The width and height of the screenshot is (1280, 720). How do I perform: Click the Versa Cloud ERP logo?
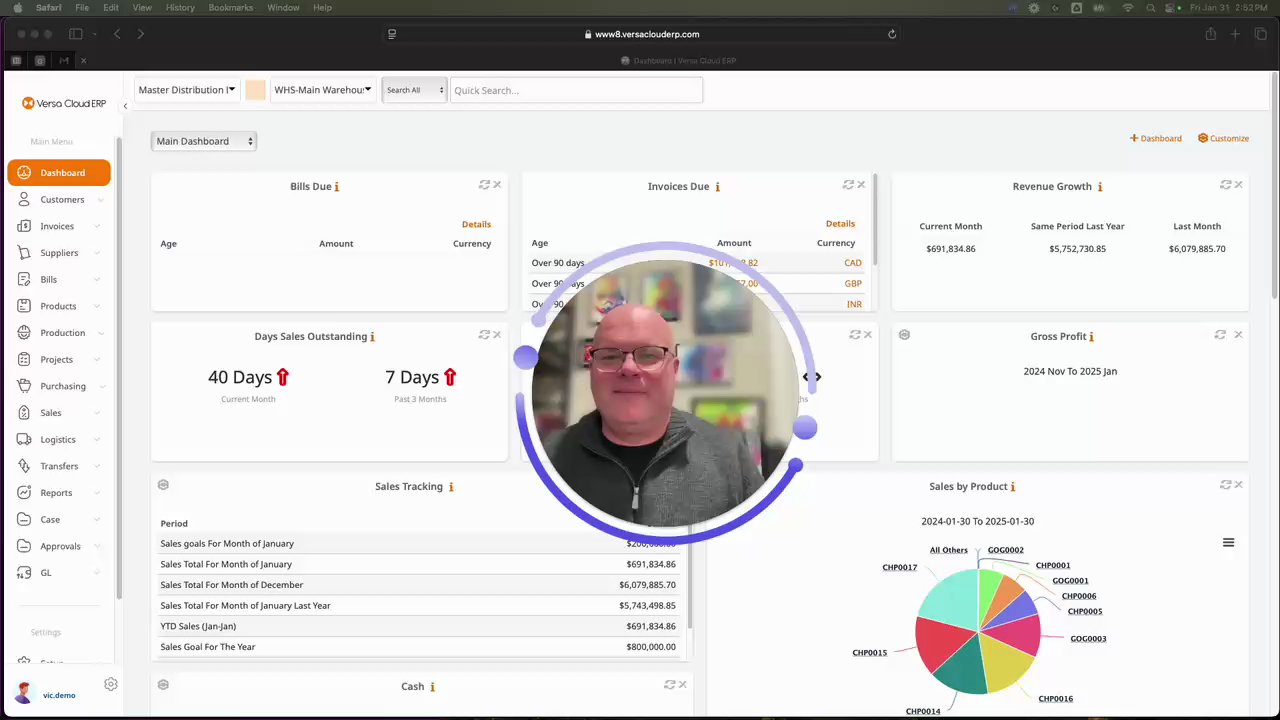point(64,103)
